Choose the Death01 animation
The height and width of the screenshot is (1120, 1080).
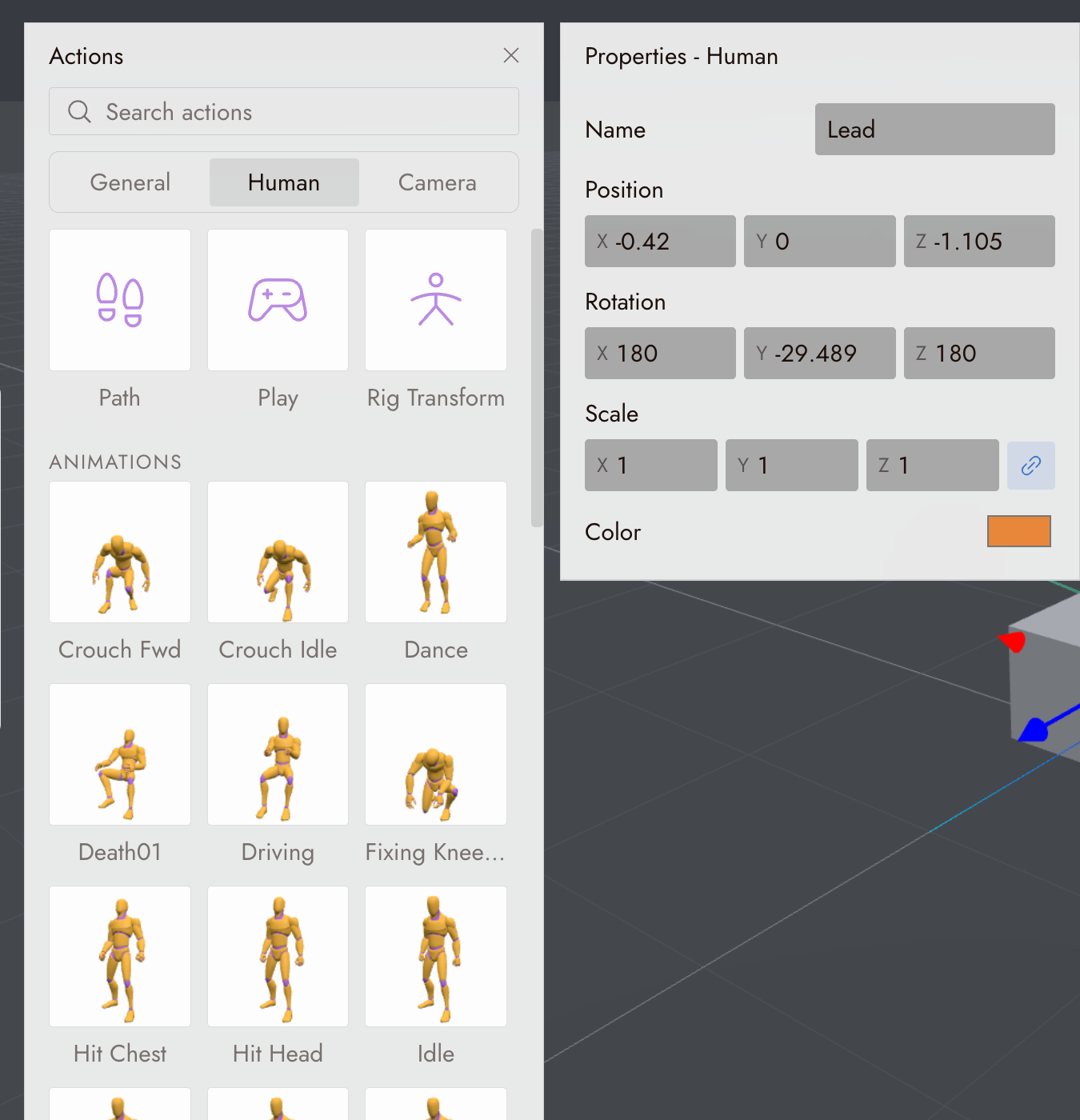120,754
